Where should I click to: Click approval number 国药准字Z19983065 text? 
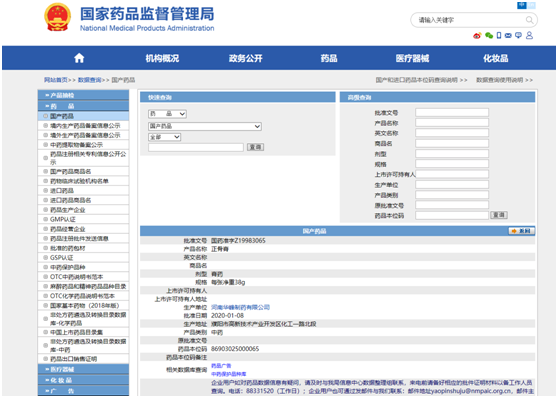pos(238,241)
